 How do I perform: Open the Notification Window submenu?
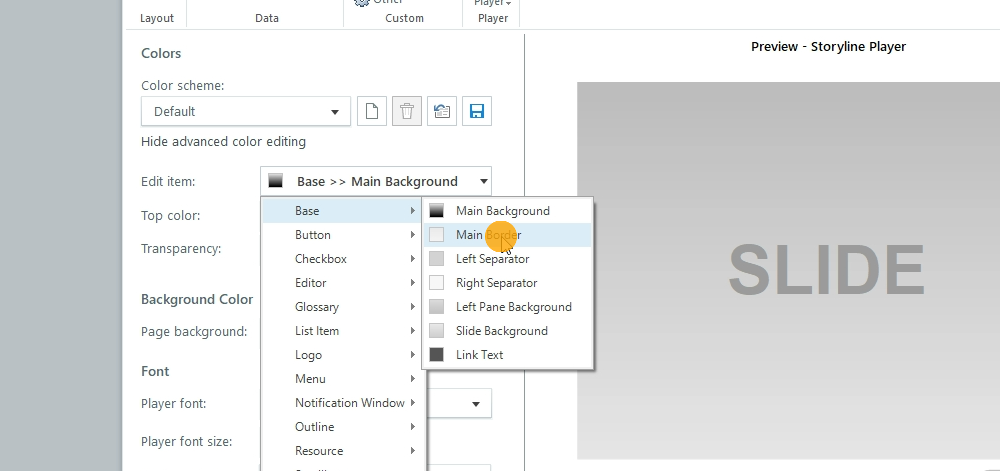349,403
